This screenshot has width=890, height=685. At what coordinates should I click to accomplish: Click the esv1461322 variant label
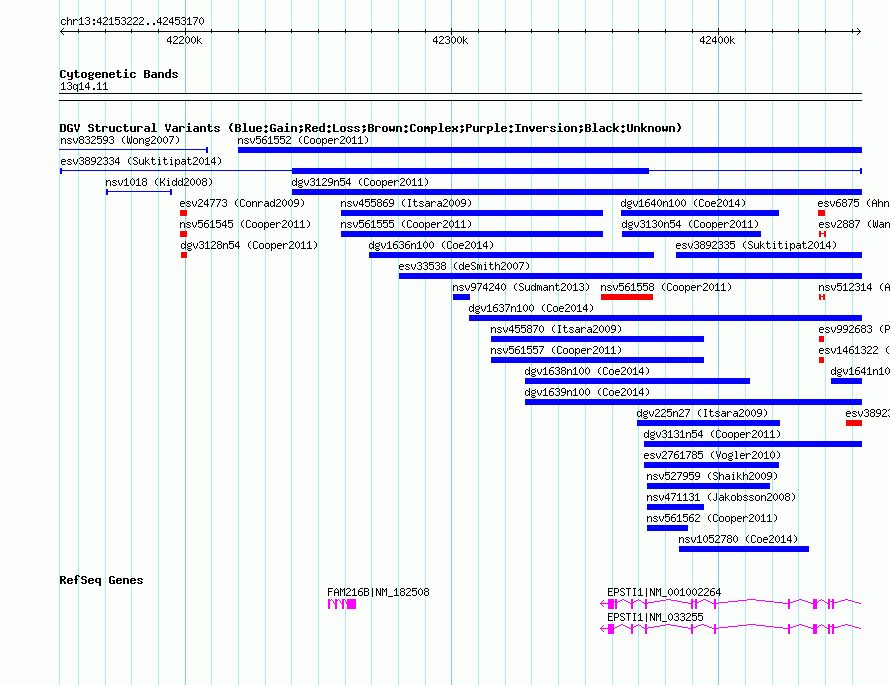pos(853,350)
